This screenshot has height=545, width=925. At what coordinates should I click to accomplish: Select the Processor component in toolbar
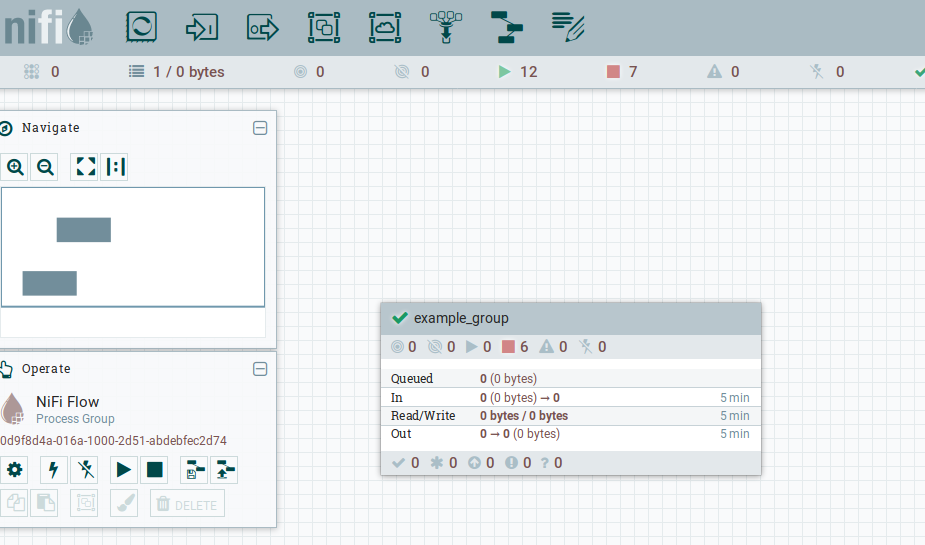tap(141, 27)
